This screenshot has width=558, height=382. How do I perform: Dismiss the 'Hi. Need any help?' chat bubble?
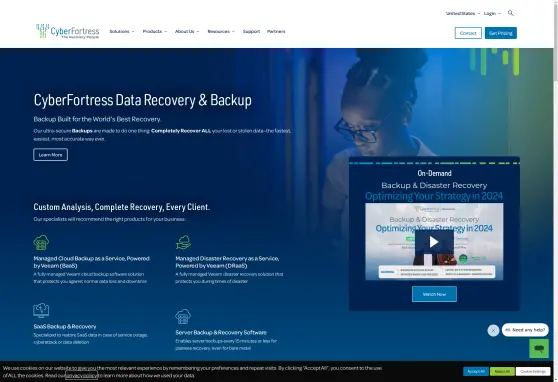click(x=493, y=330)
